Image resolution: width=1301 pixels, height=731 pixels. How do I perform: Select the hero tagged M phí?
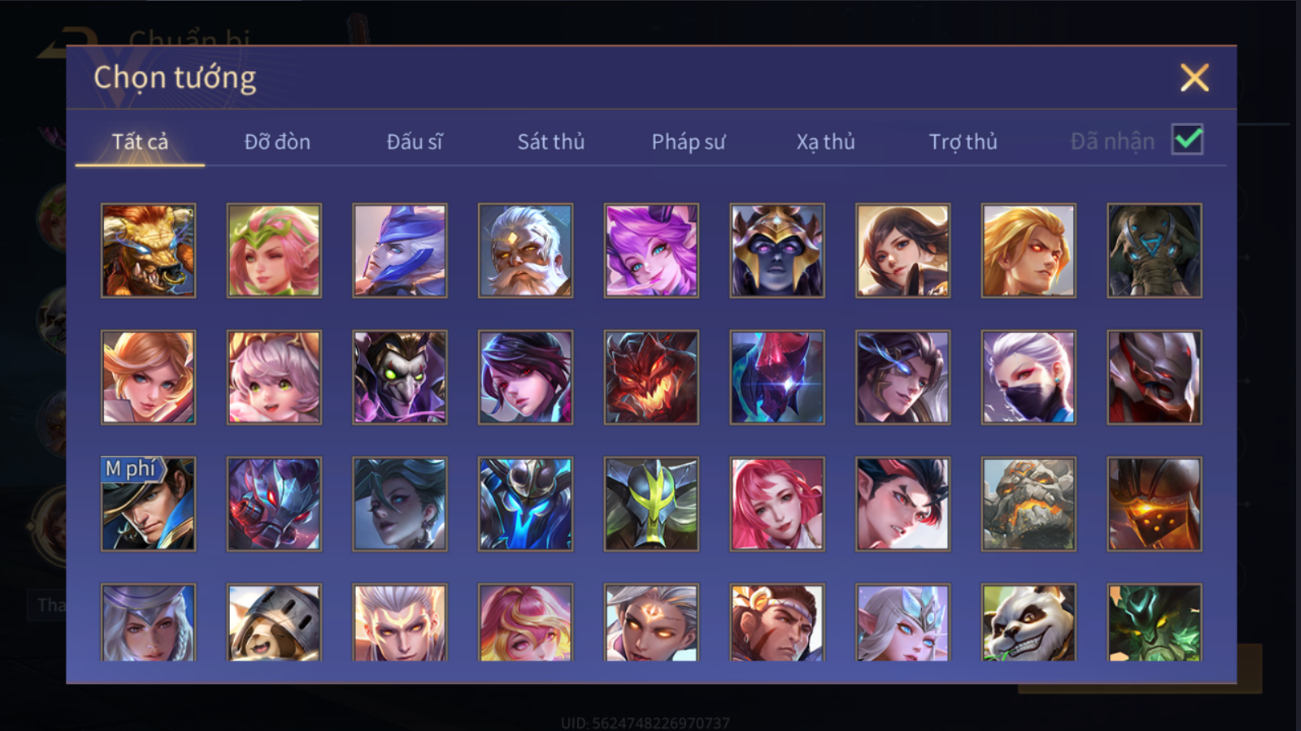(148, 504)
